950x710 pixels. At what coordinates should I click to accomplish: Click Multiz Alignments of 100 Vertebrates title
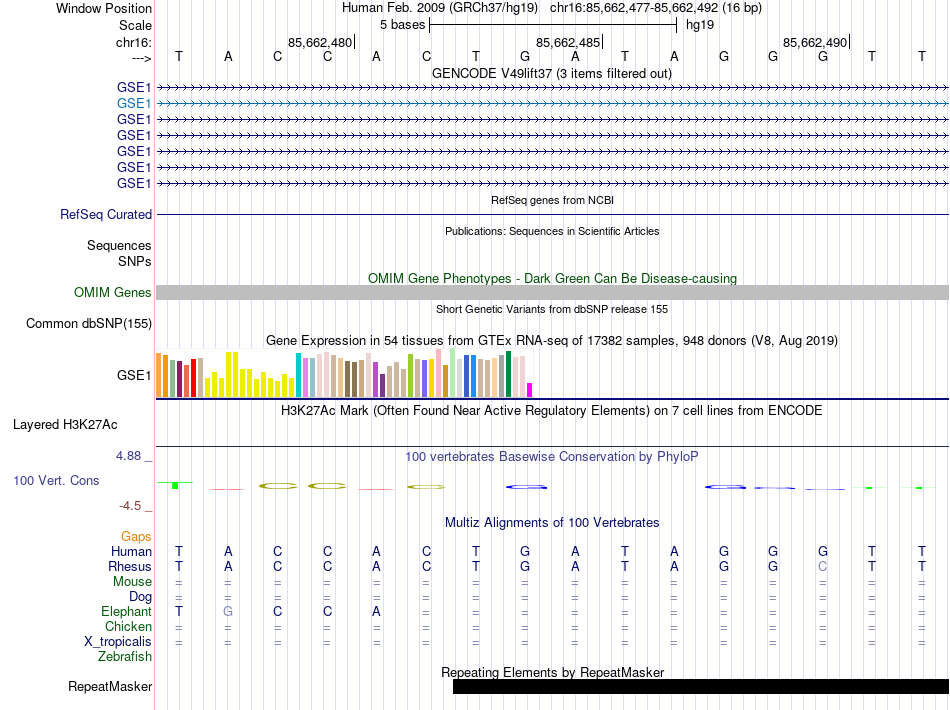pyautogui.click(x=551, y=522)
